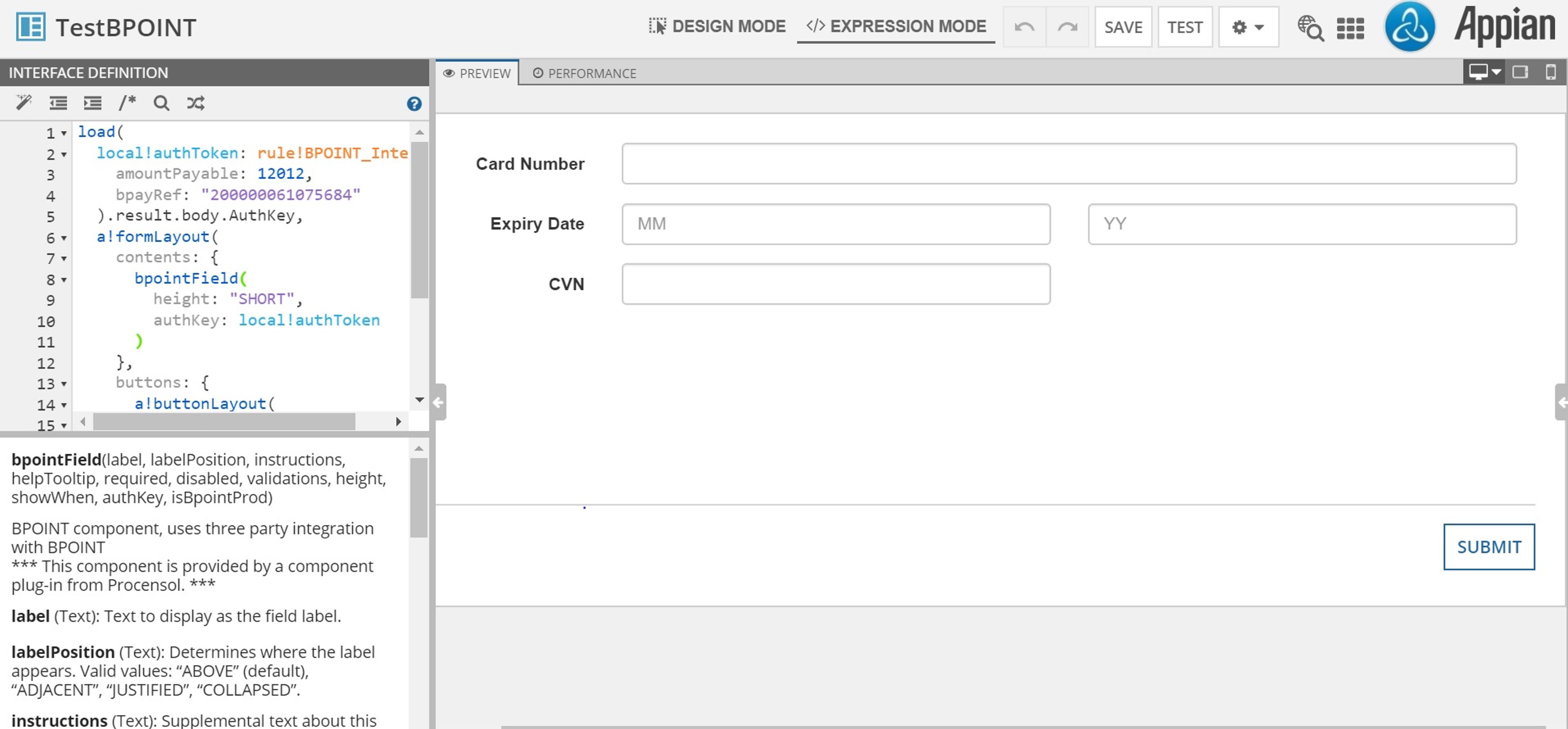Collapse code fold at line 2

pyautogui.click(x=63, y=155)
